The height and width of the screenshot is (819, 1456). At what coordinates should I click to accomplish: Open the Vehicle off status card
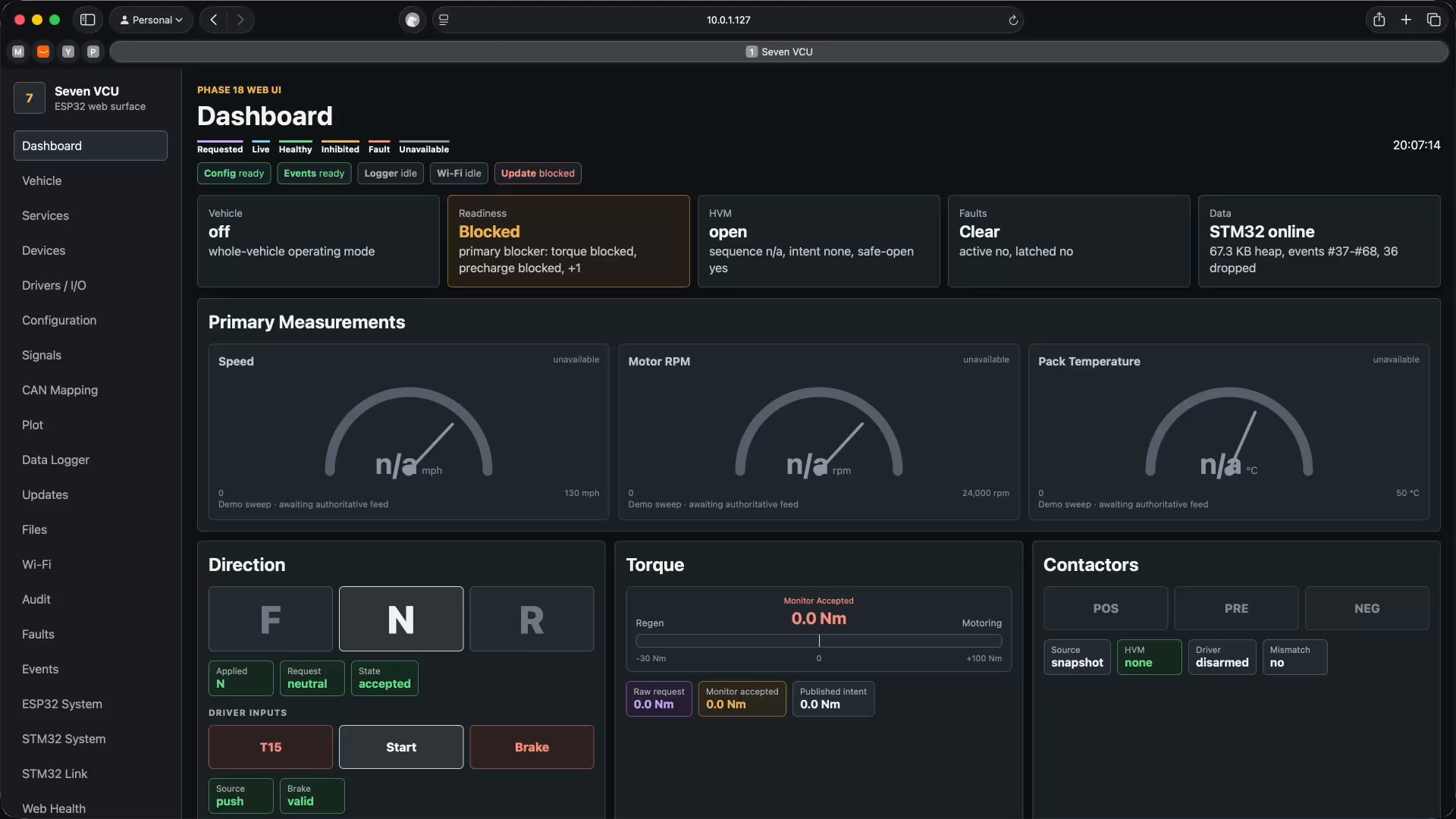click(x=318, y=241)
